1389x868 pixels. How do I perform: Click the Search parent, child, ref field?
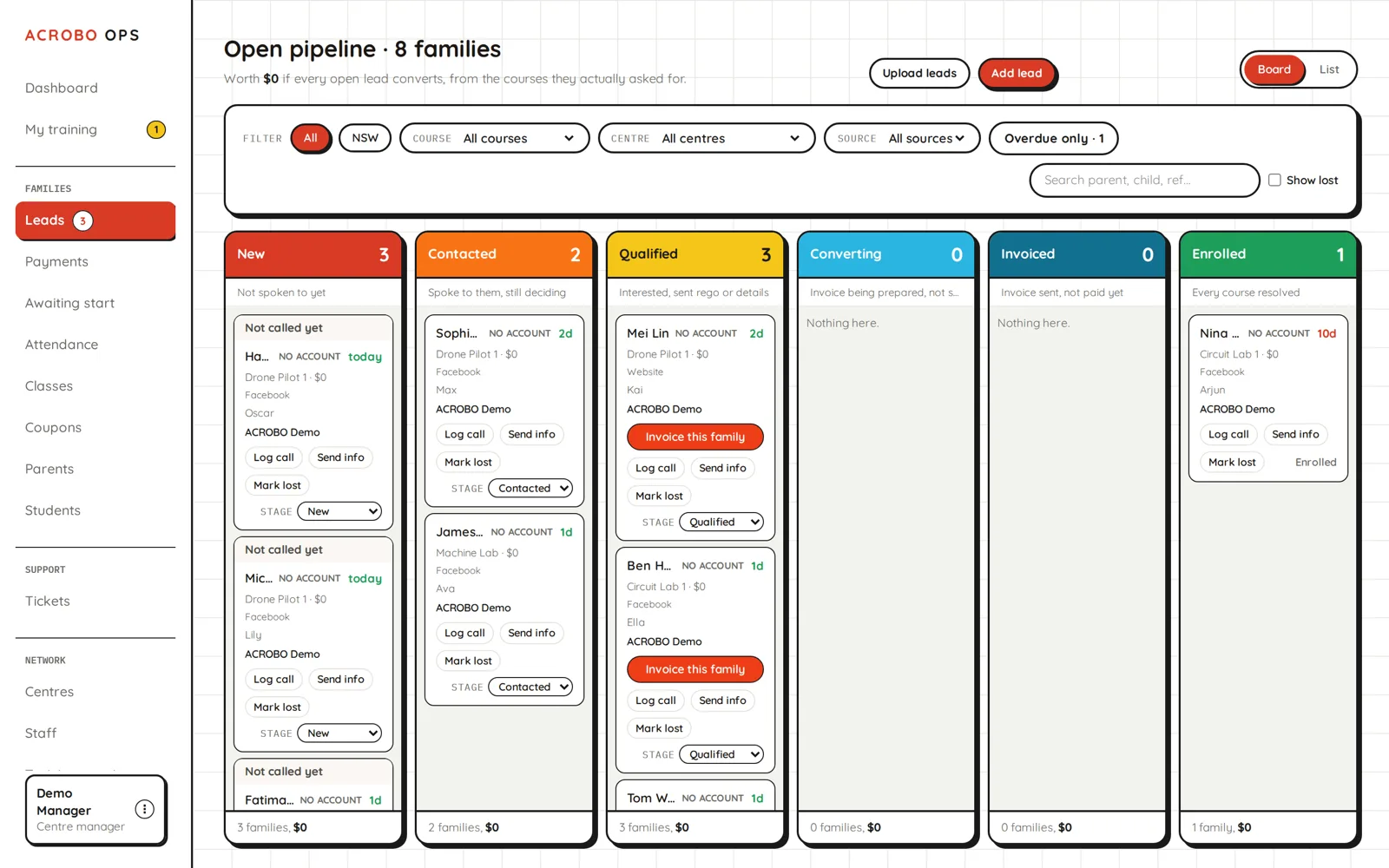tap(1144, 180)
